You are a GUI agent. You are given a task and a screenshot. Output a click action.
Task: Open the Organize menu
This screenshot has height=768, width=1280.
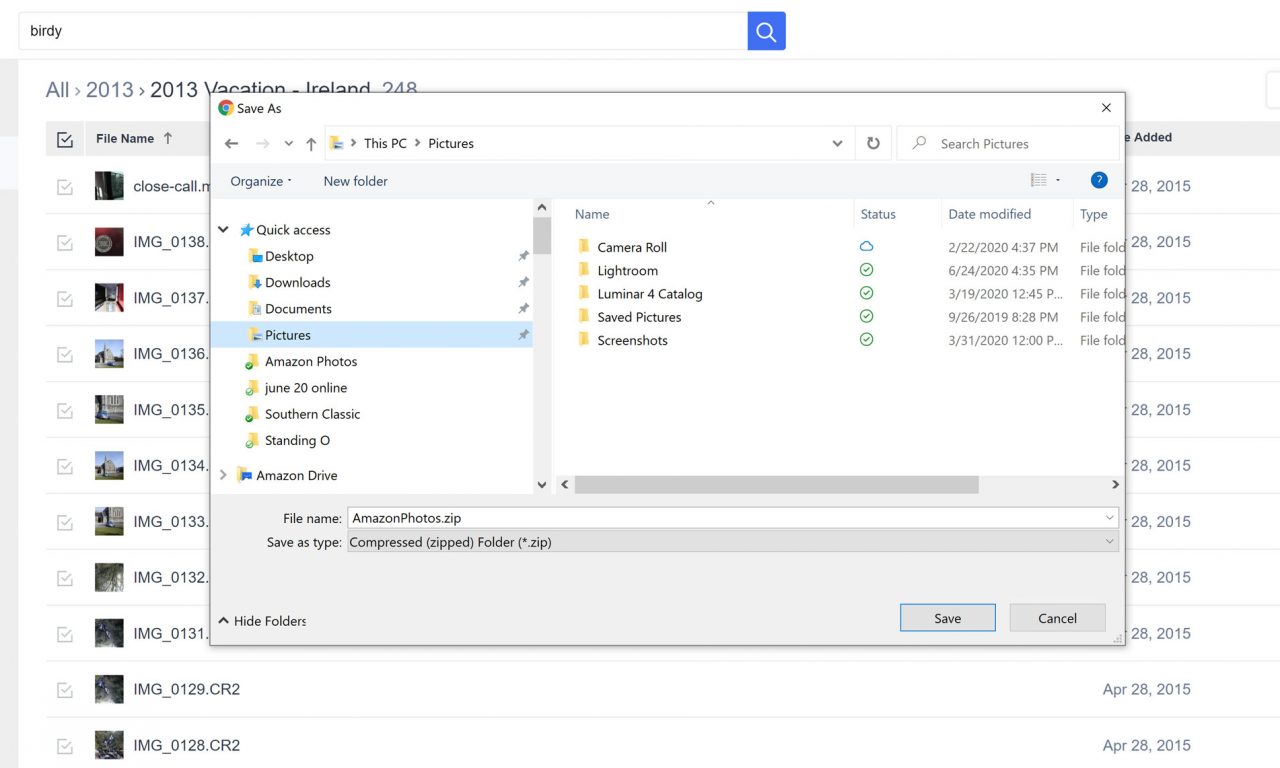pos(261,181)
